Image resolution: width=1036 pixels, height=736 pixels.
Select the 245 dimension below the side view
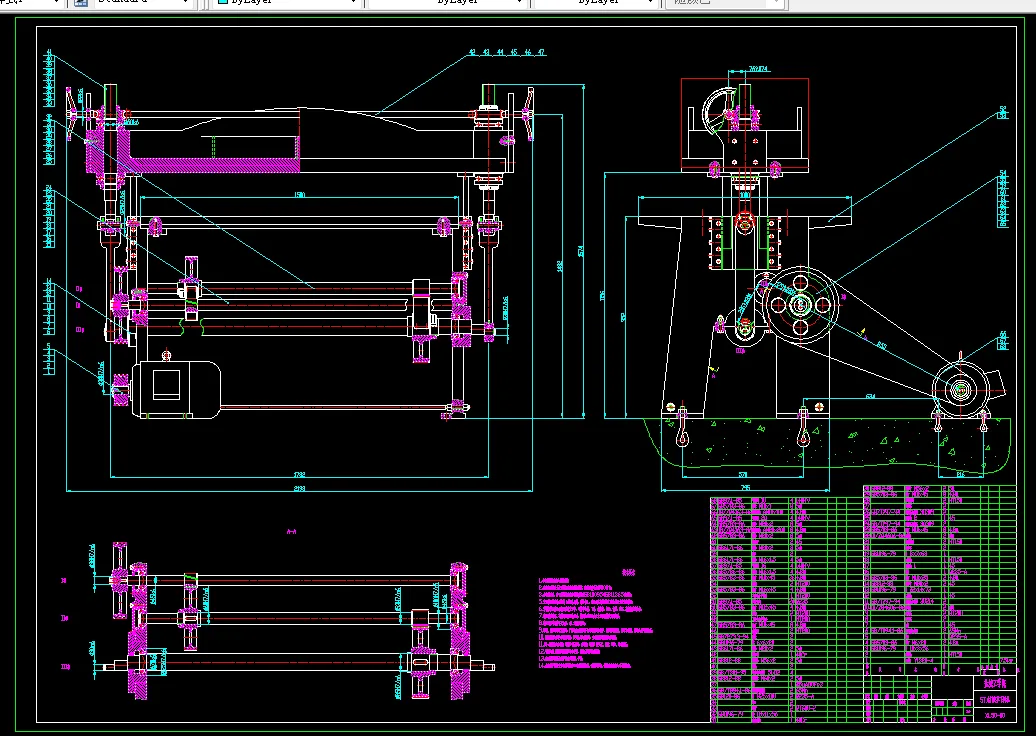pos(745,488)
